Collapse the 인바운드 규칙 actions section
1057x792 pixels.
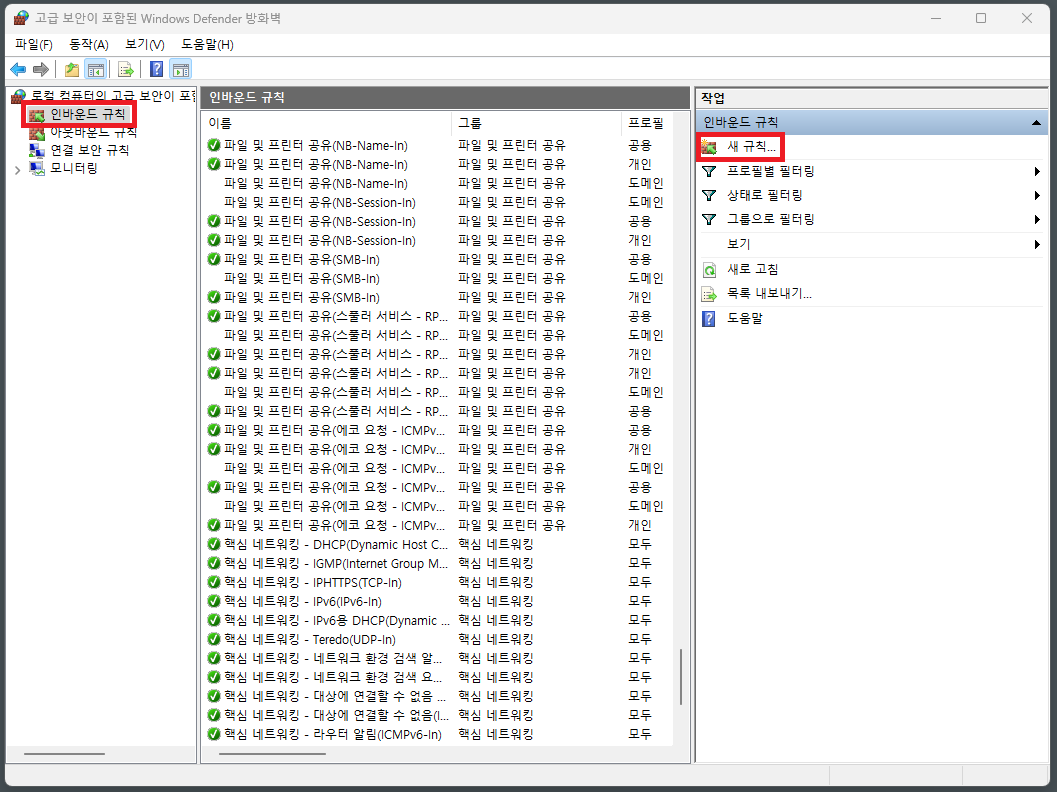point(1036,122)
